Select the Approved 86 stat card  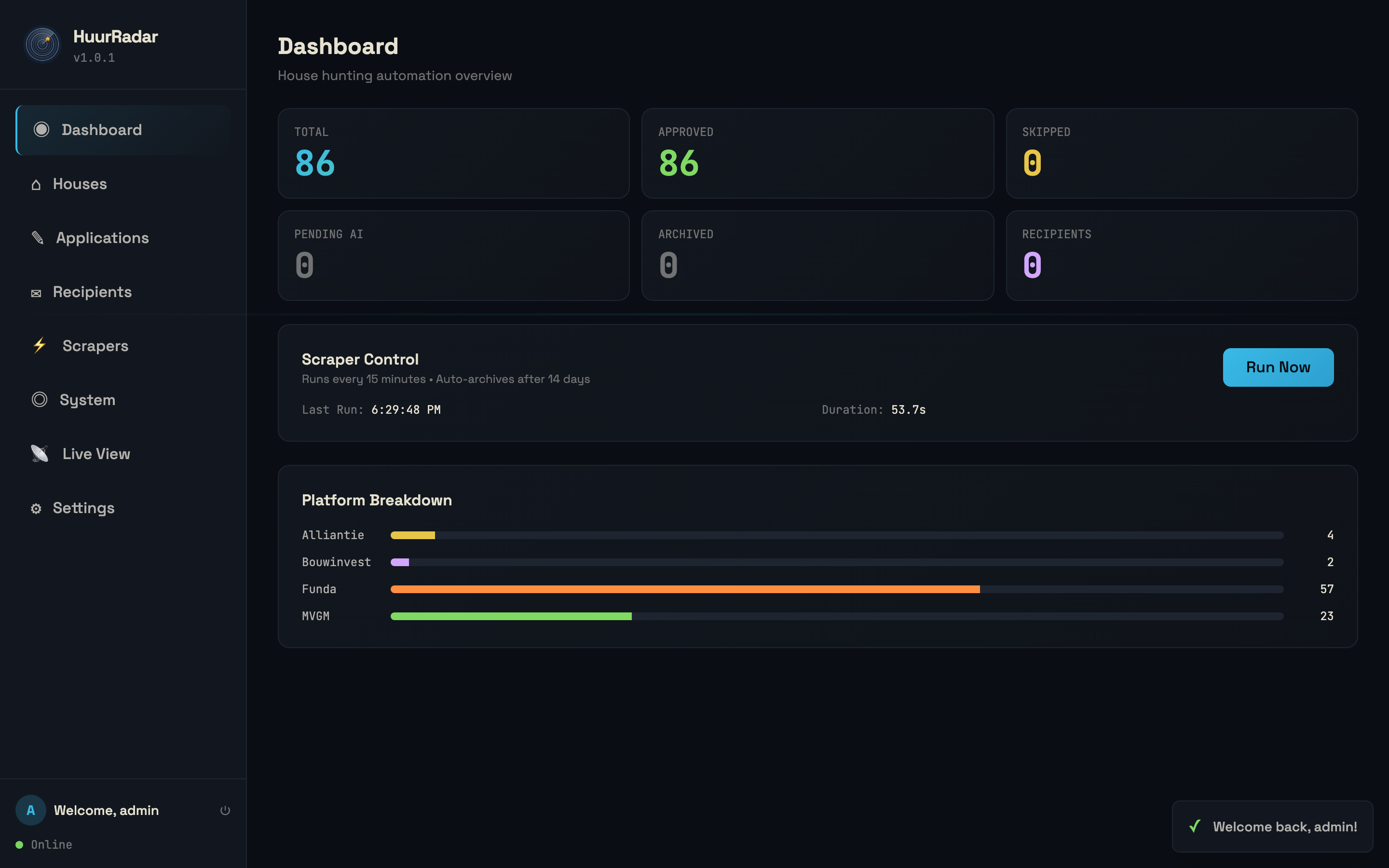[x=817, y=153]
